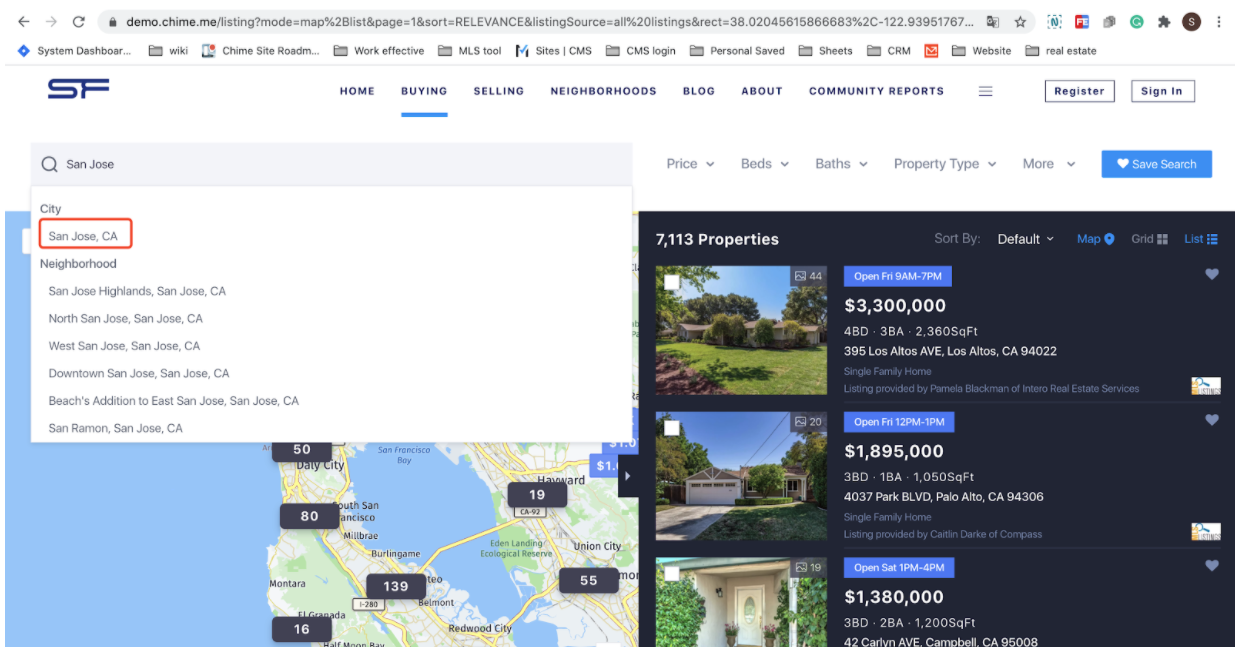
Task: Go back using the browser back arrow
Action: 24,21
